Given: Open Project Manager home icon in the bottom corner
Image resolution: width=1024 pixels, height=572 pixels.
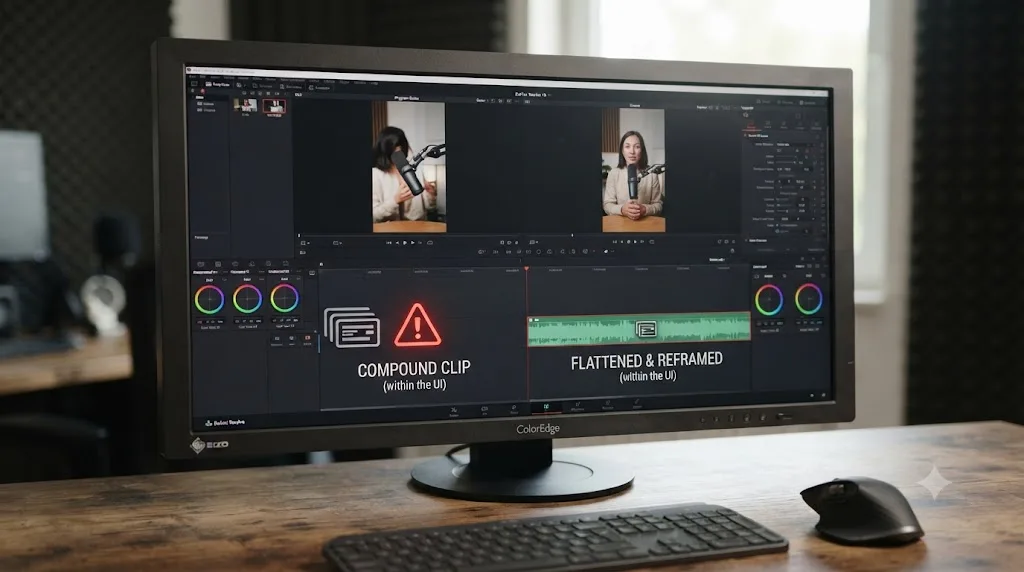Looking at the screenshot, I should 812,395.
